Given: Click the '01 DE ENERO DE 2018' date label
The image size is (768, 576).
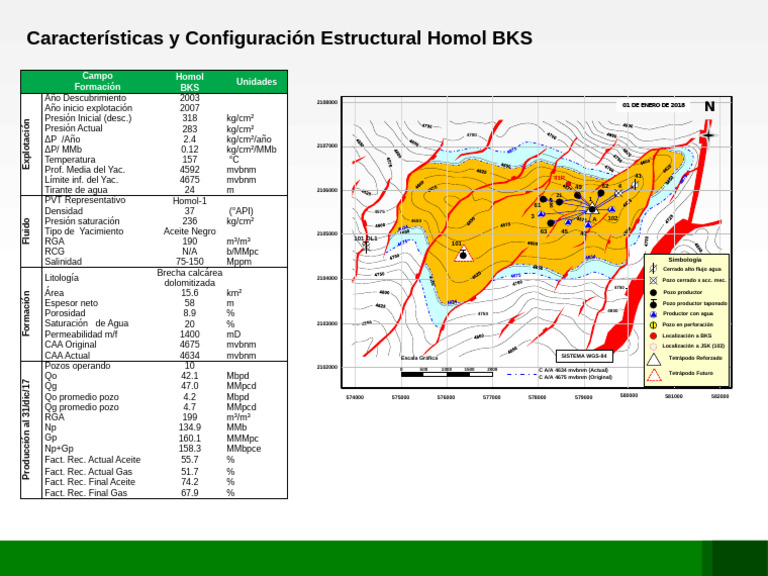Looking at the screenshot, I should tap(653, 105).
